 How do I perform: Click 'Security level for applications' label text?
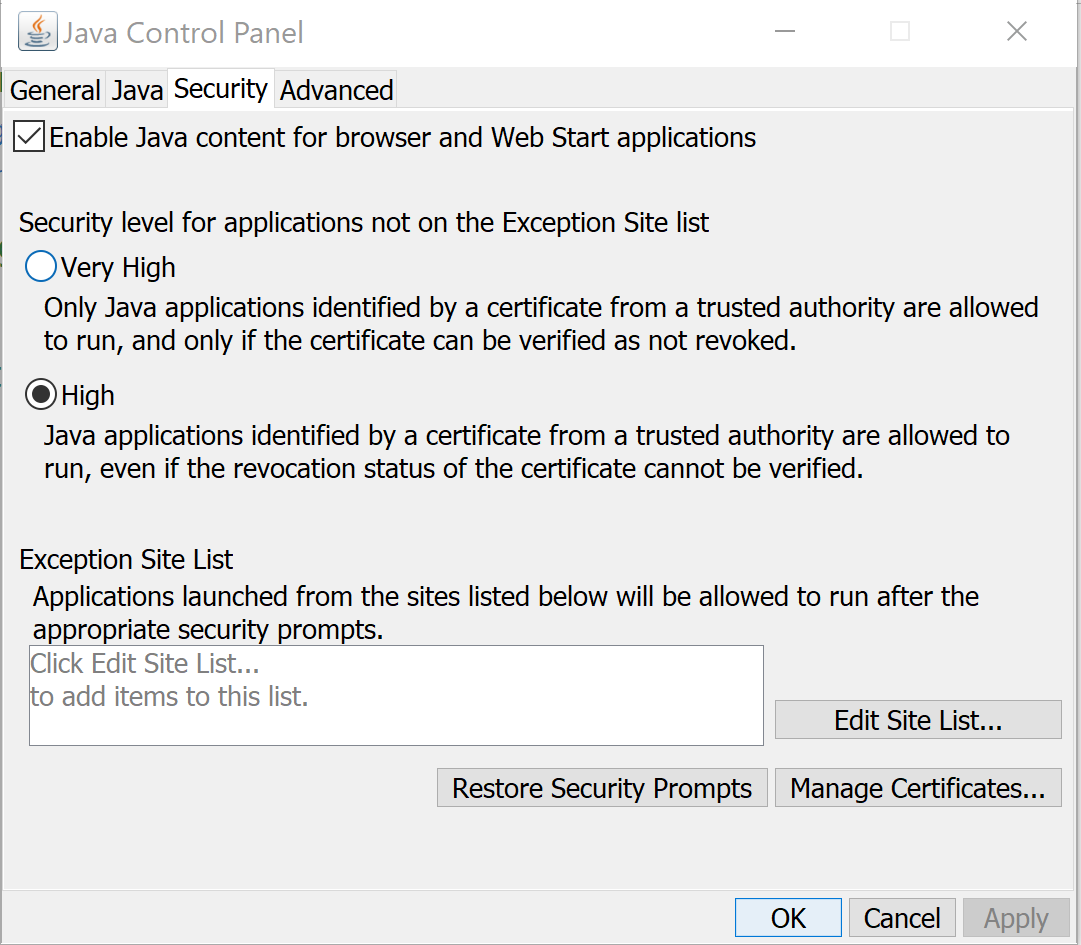363,223
